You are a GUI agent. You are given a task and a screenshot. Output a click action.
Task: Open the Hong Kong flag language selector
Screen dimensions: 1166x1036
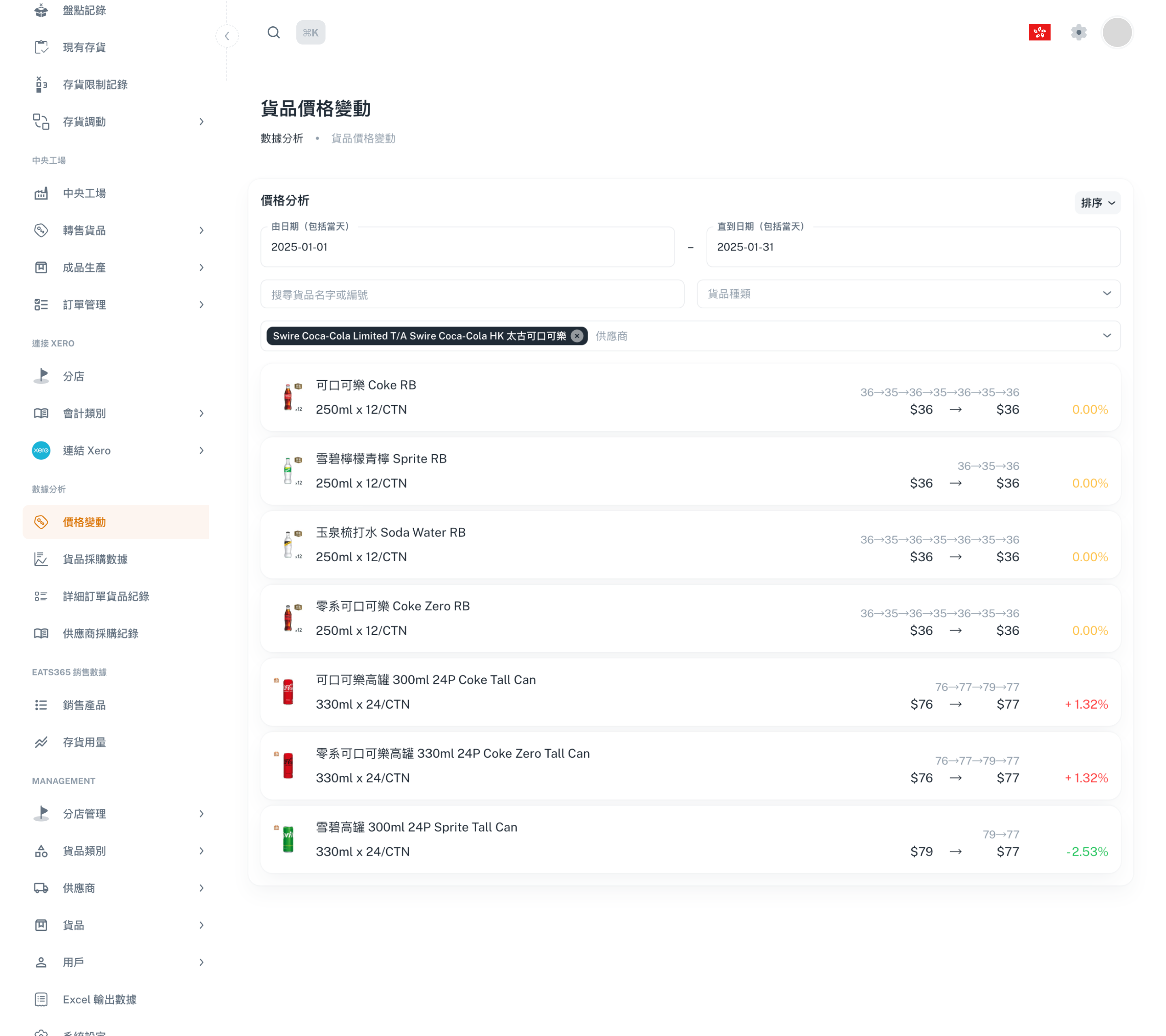click(x=1039, y=32)
